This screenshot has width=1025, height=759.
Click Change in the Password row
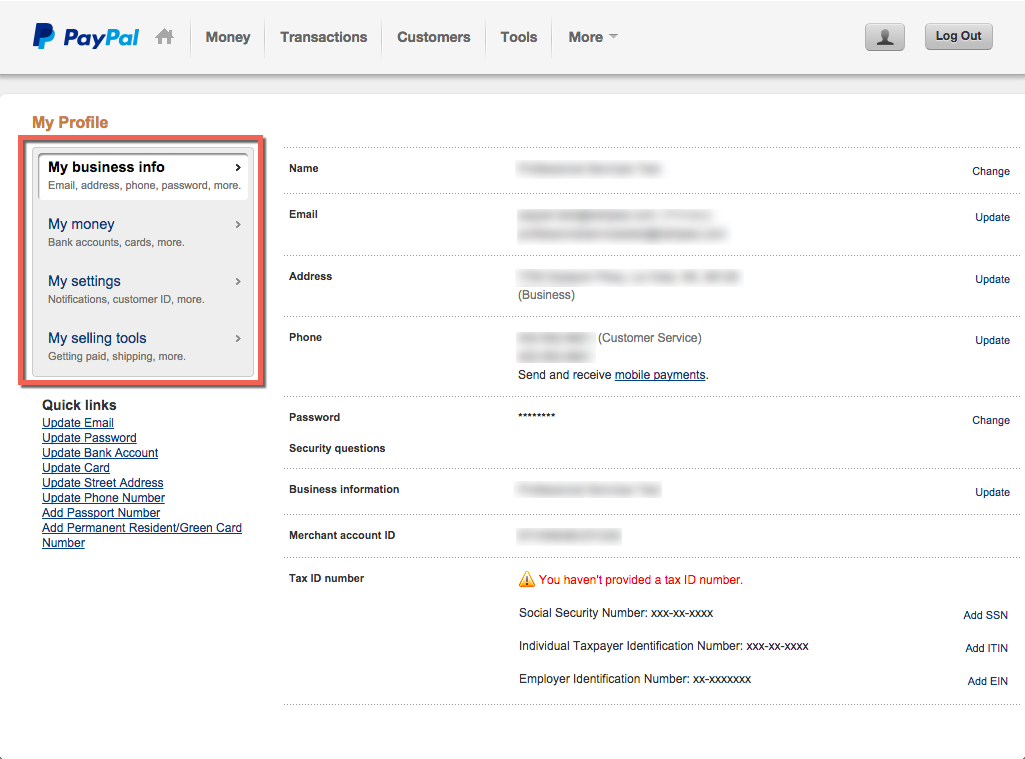(x=990, y=420)
